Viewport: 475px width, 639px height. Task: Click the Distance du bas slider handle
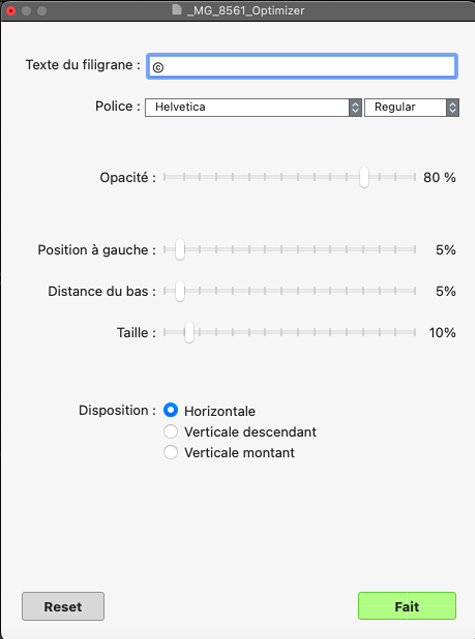click(x=180, y=291)
